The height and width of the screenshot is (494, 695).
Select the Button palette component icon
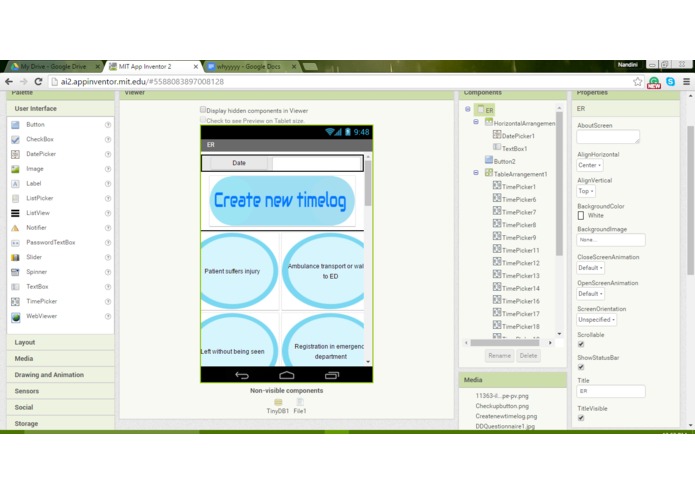pos(15,125)
